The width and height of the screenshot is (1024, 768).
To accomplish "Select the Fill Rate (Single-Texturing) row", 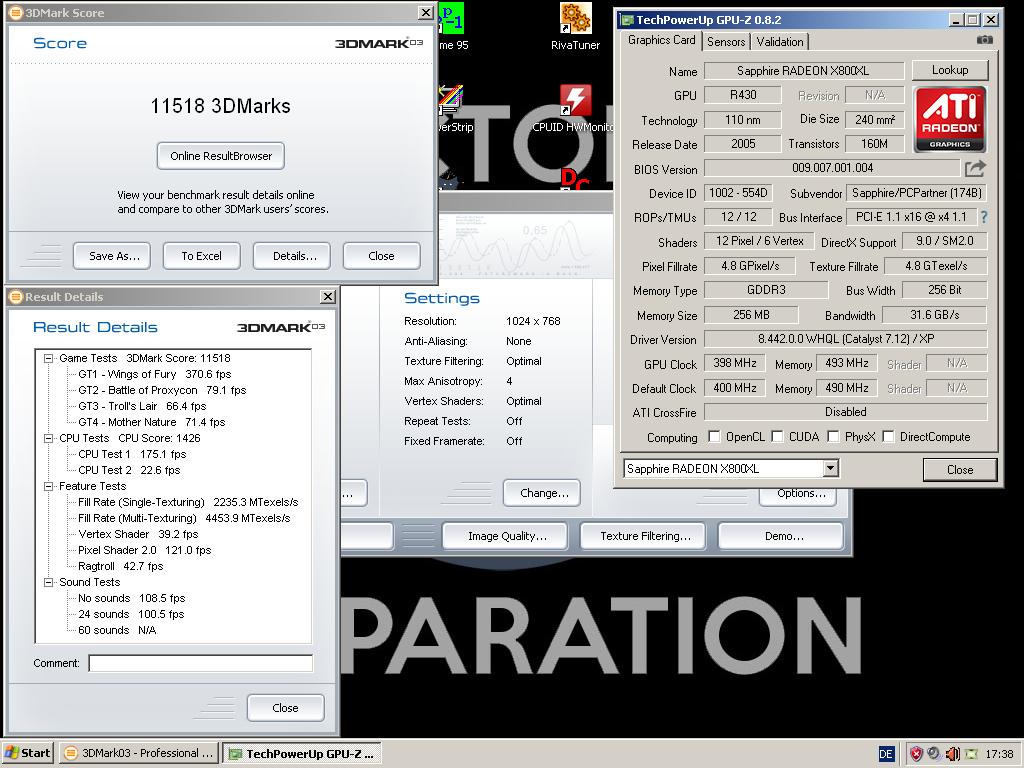I will tap(188, 502).
